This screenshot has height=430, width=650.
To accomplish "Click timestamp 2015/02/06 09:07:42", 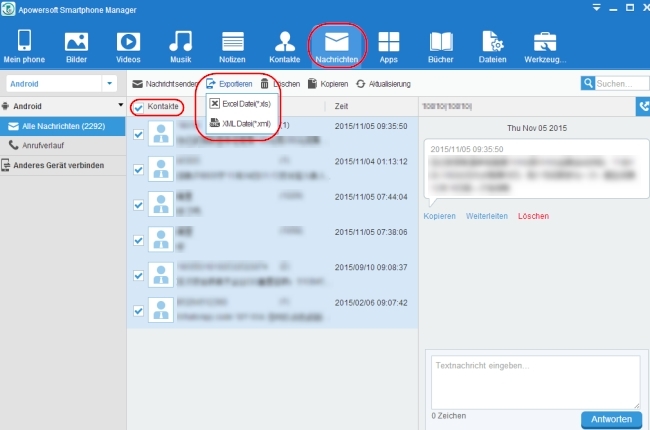I will coord(371,303).
